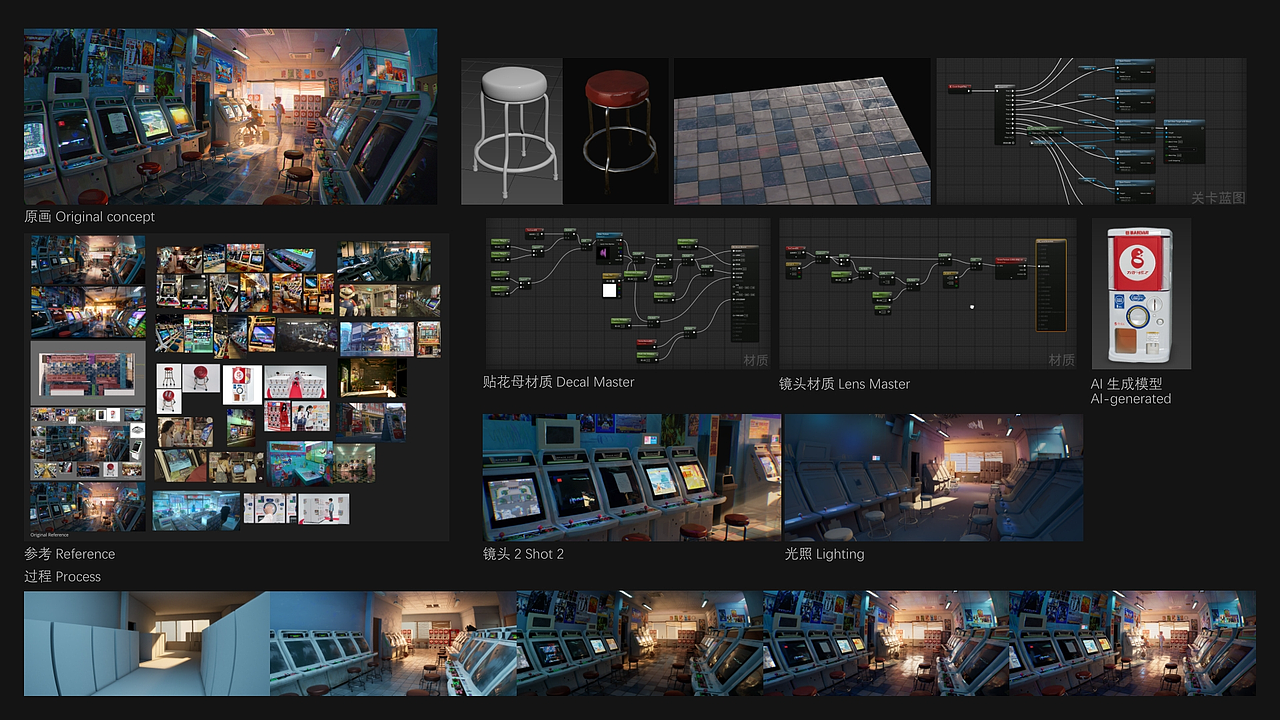Viewport: 1280px width, 720px height.
Task: Open the gray-bordered poster wall reference image
Action: pyautogui.click(x=88, y=372)
